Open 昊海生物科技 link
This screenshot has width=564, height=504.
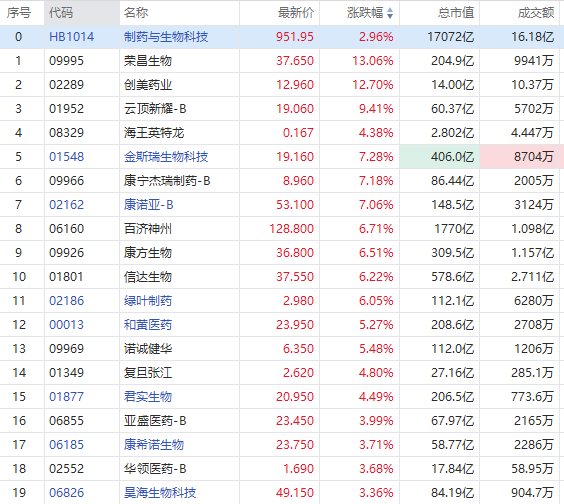160,493
